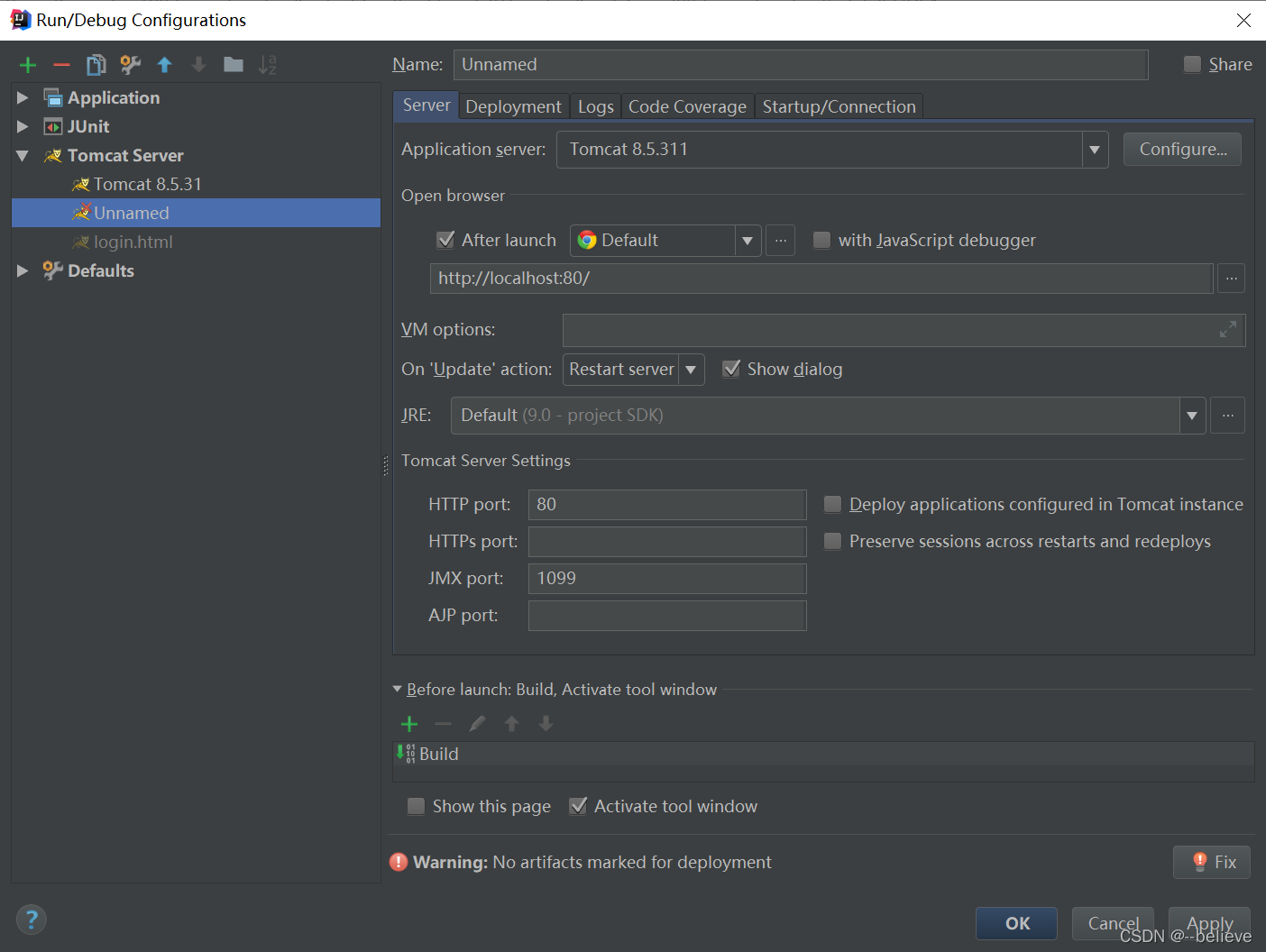Click the HTTPs port field
1266x952 pixels.
pos(667,542)
